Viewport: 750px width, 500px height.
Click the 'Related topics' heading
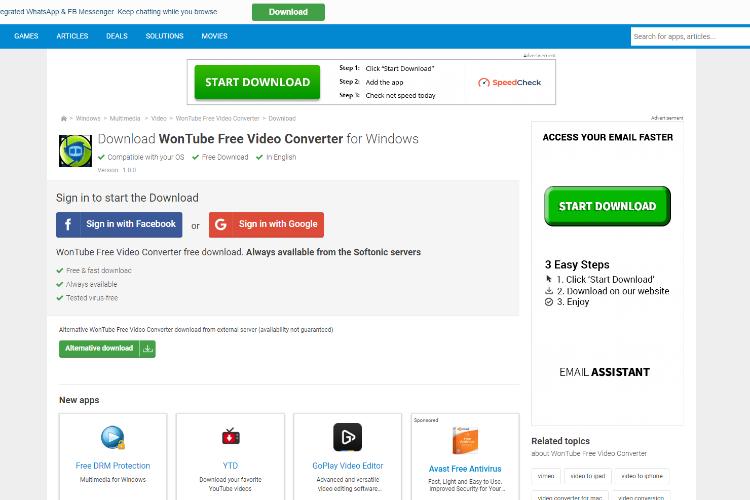(561, 441)
